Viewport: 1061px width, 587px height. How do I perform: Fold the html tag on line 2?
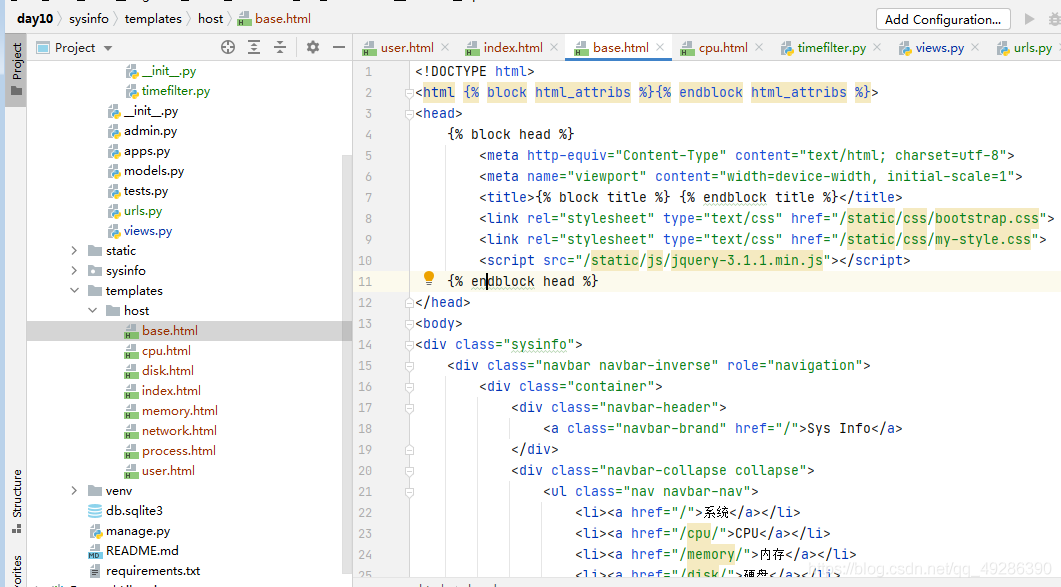[x=409, y=93]
